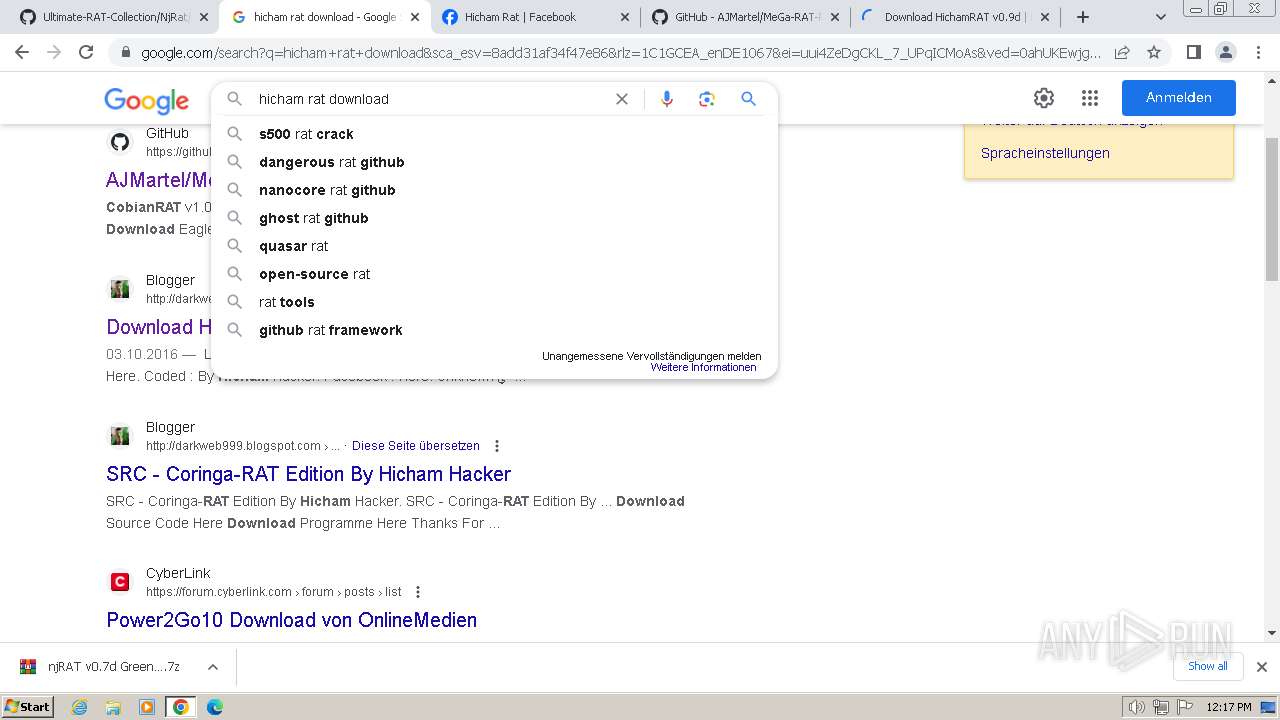Open 'Power2Go10 Download von OnlineMedien' result

(291, 620)
